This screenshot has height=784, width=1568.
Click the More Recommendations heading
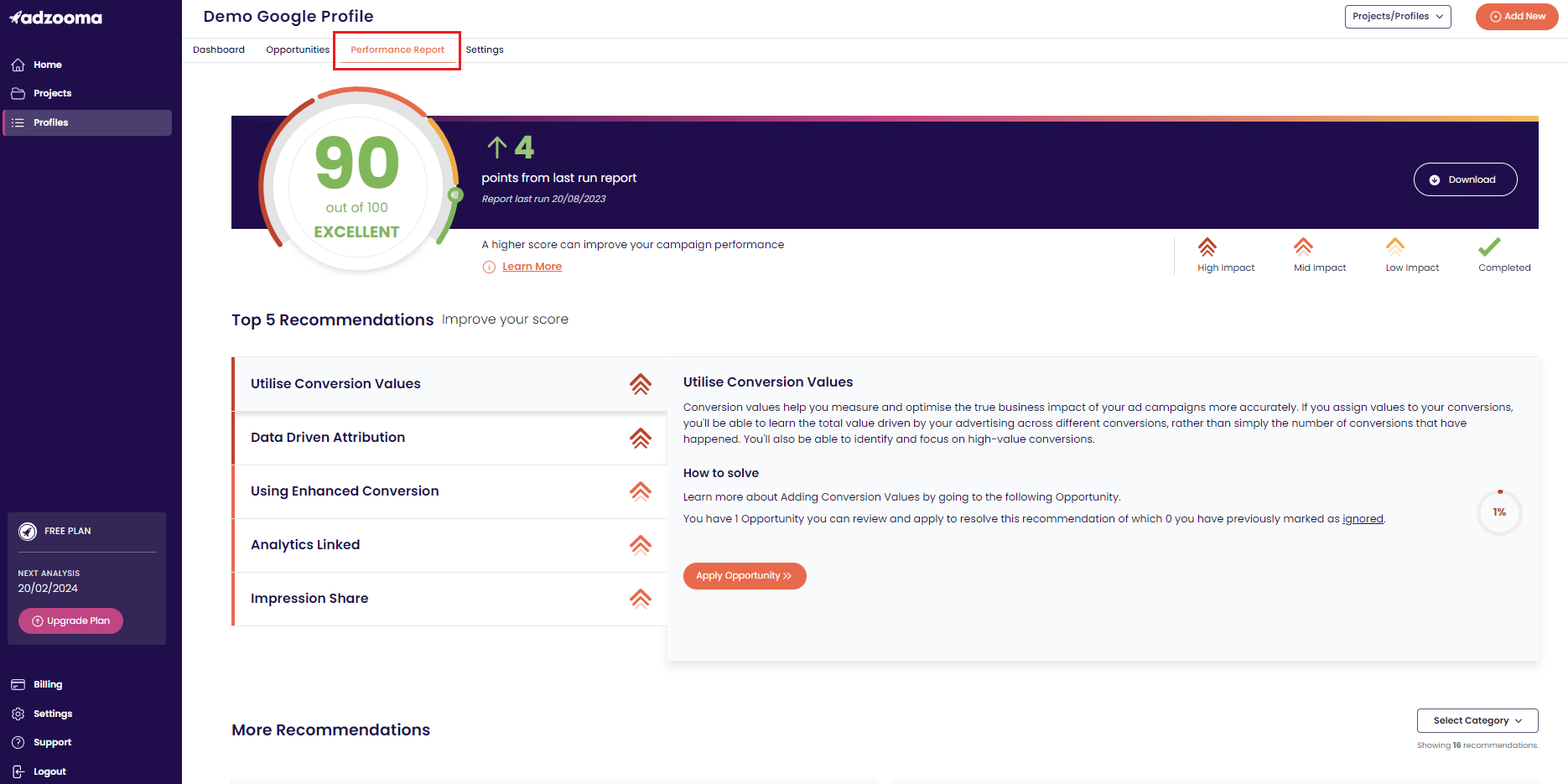click(x=330, y=730)
